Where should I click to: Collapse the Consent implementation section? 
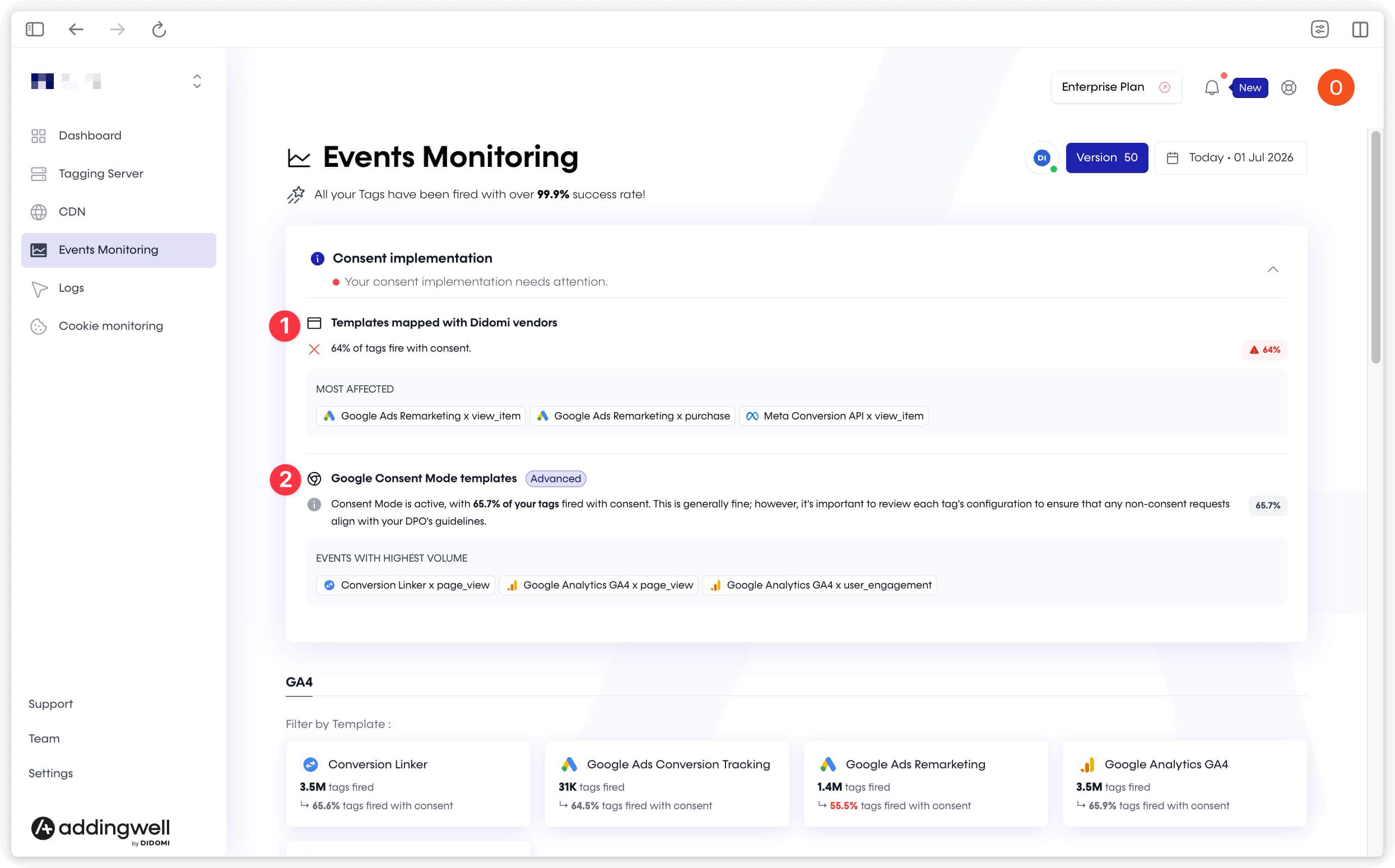click(x=1273, y=269)
